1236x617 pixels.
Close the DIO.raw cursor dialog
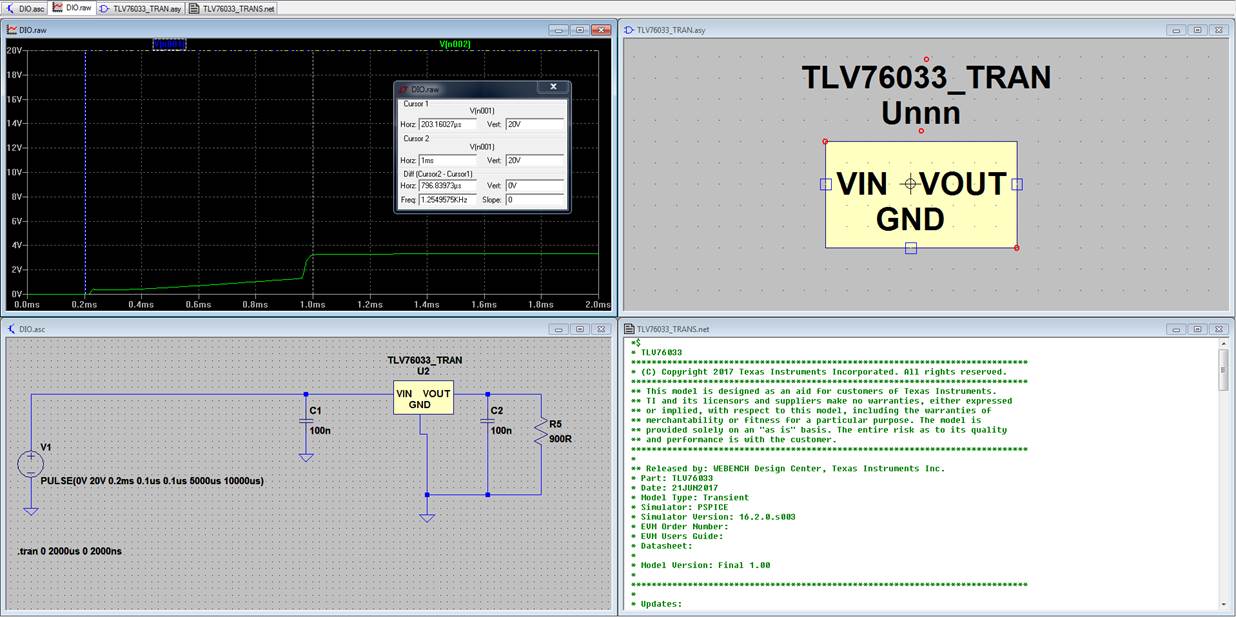point(553,88)
